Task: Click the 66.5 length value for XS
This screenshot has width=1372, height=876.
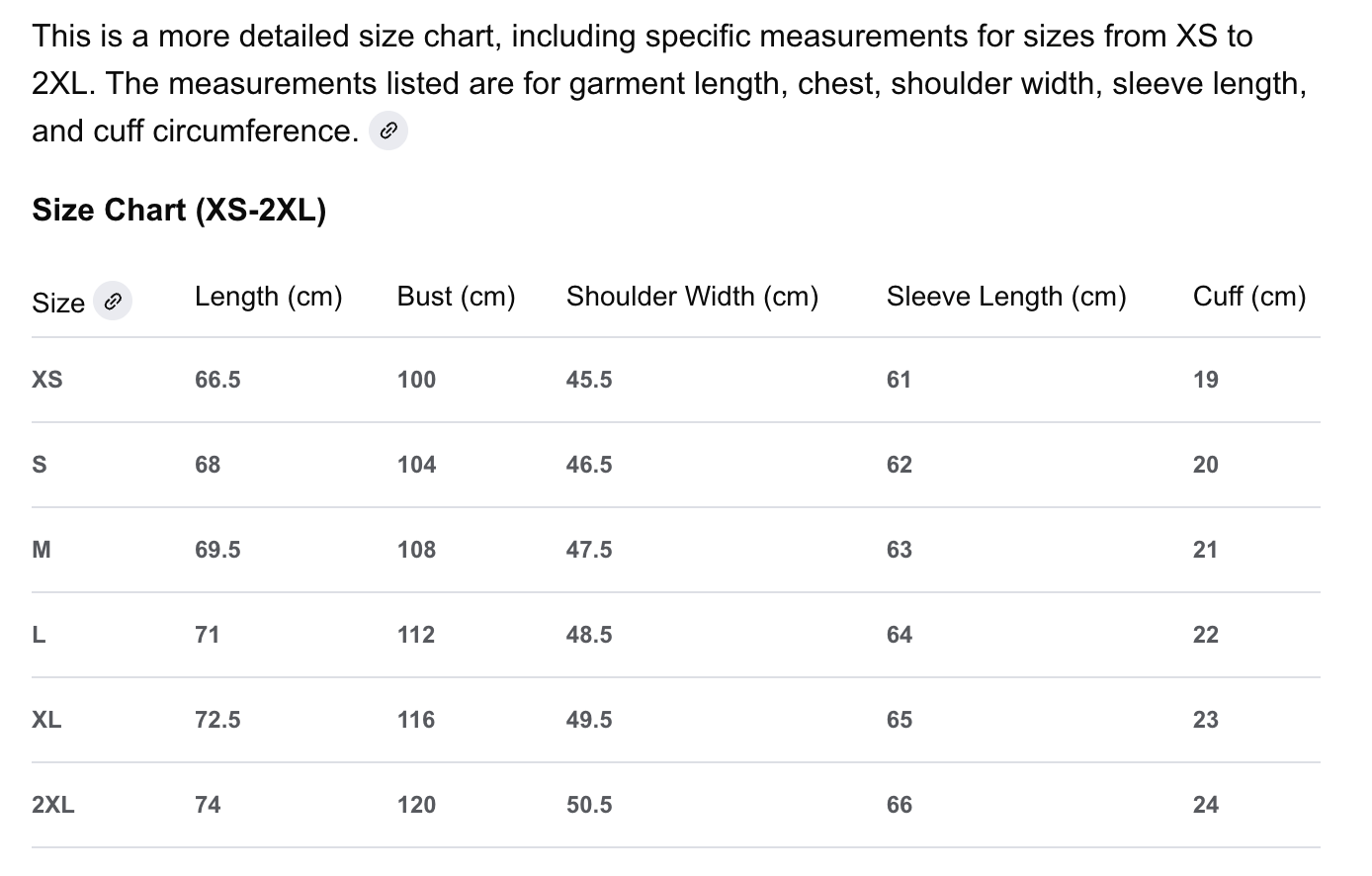Action: 217,380
